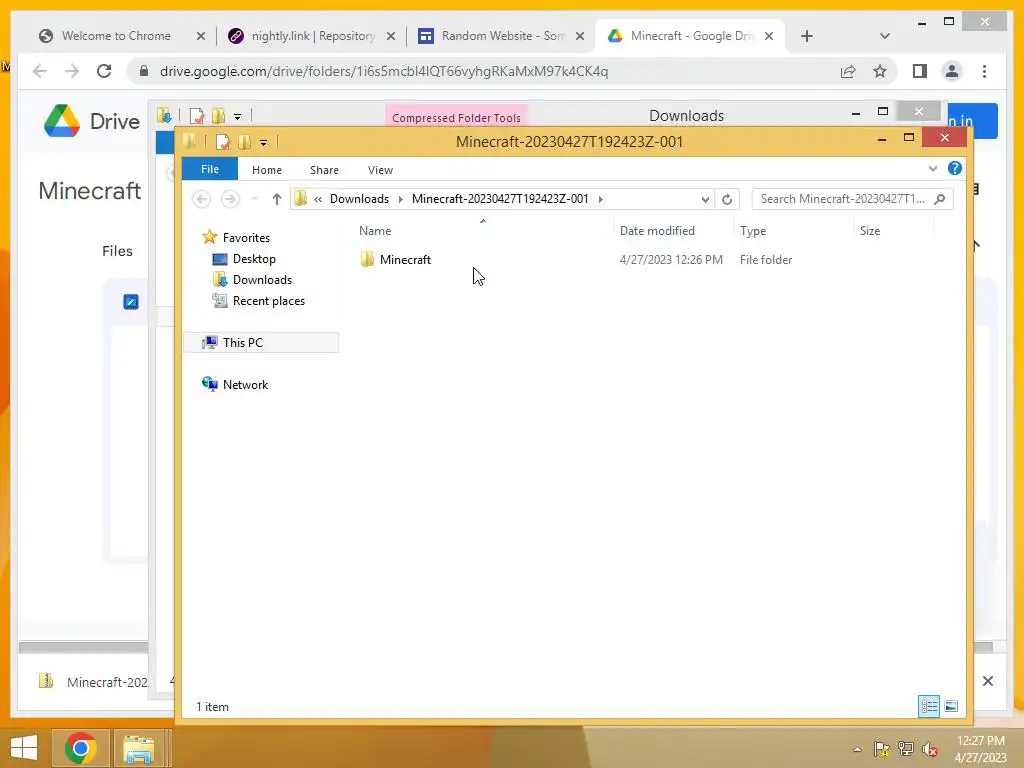Switch to the Home ribbon tab
The image size is (1024, 768).
point(266,170)
